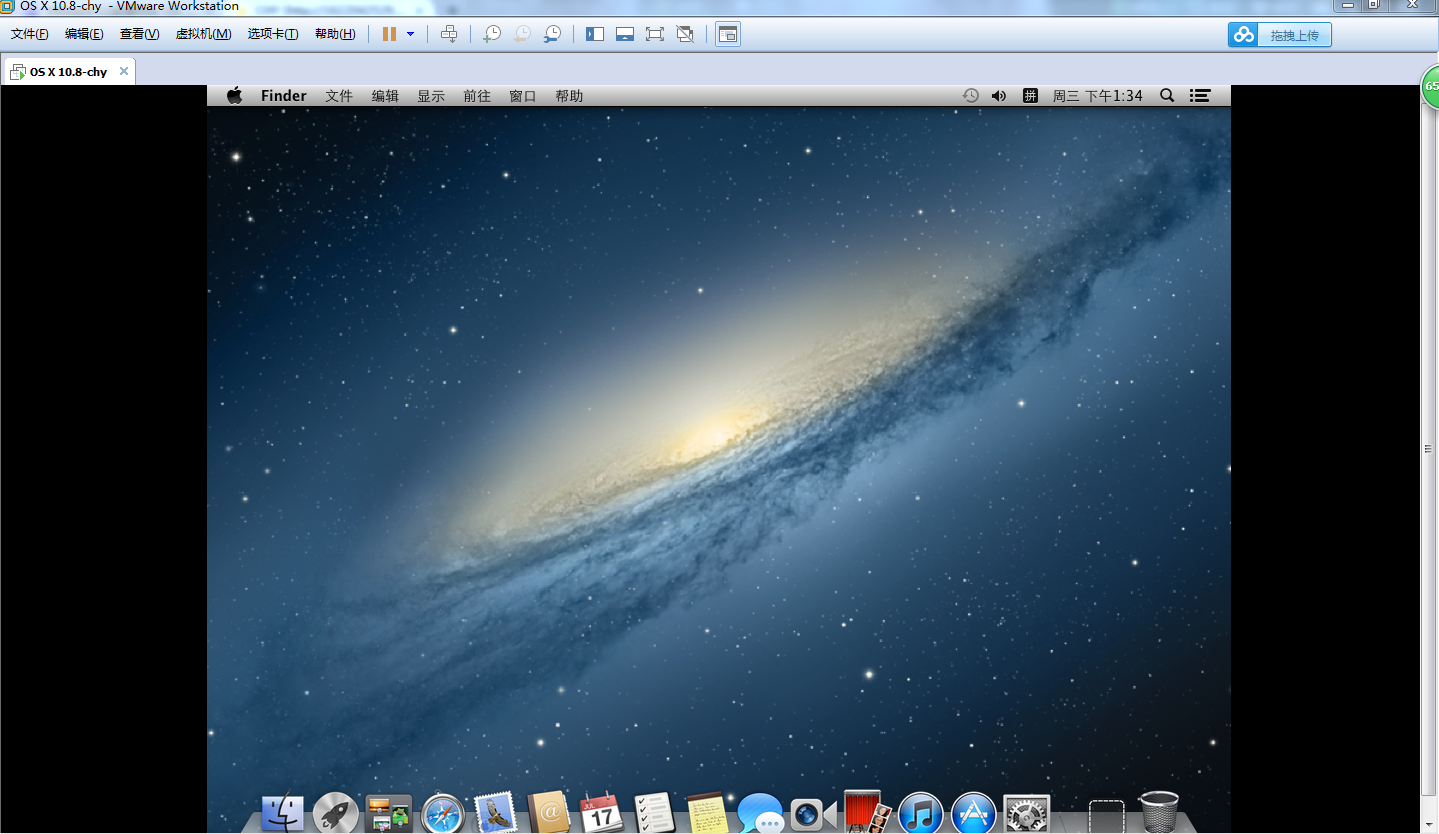Click the Unity mode icon
The height and width of the screenshot is (834, 1439).
tap(685, 34)
